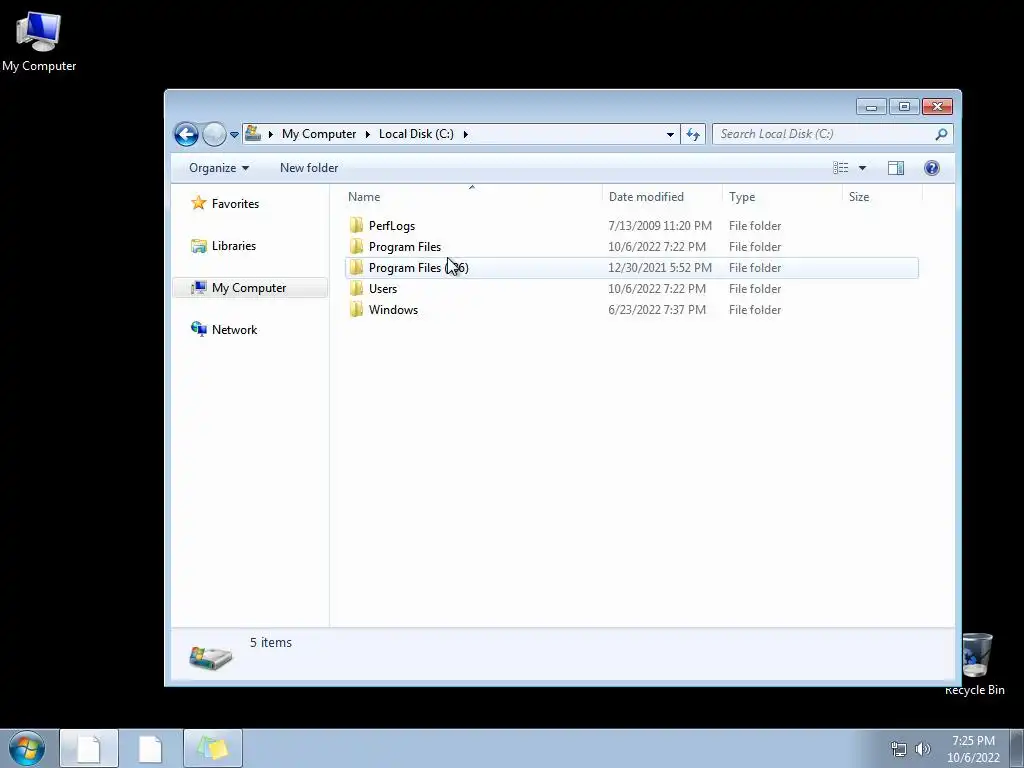Screen dimensions: 1024x768
Task: Click the Network globe icon
Action: pos(199,329)
